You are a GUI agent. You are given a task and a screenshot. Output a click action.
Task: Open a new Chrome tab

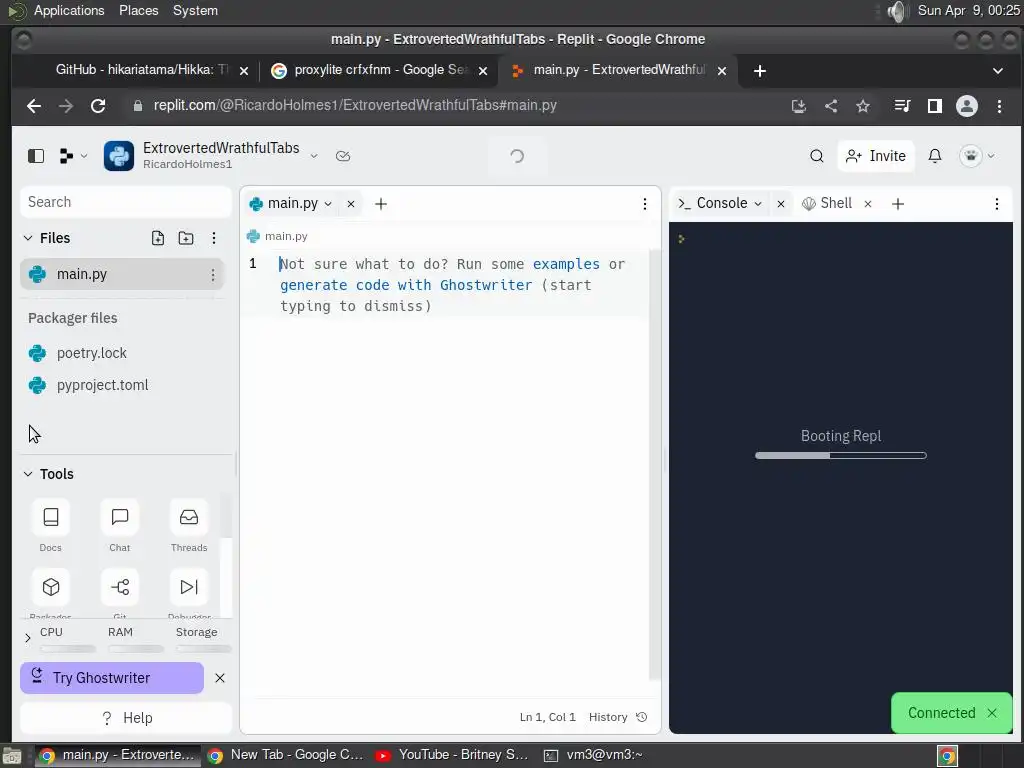(760, 71)
